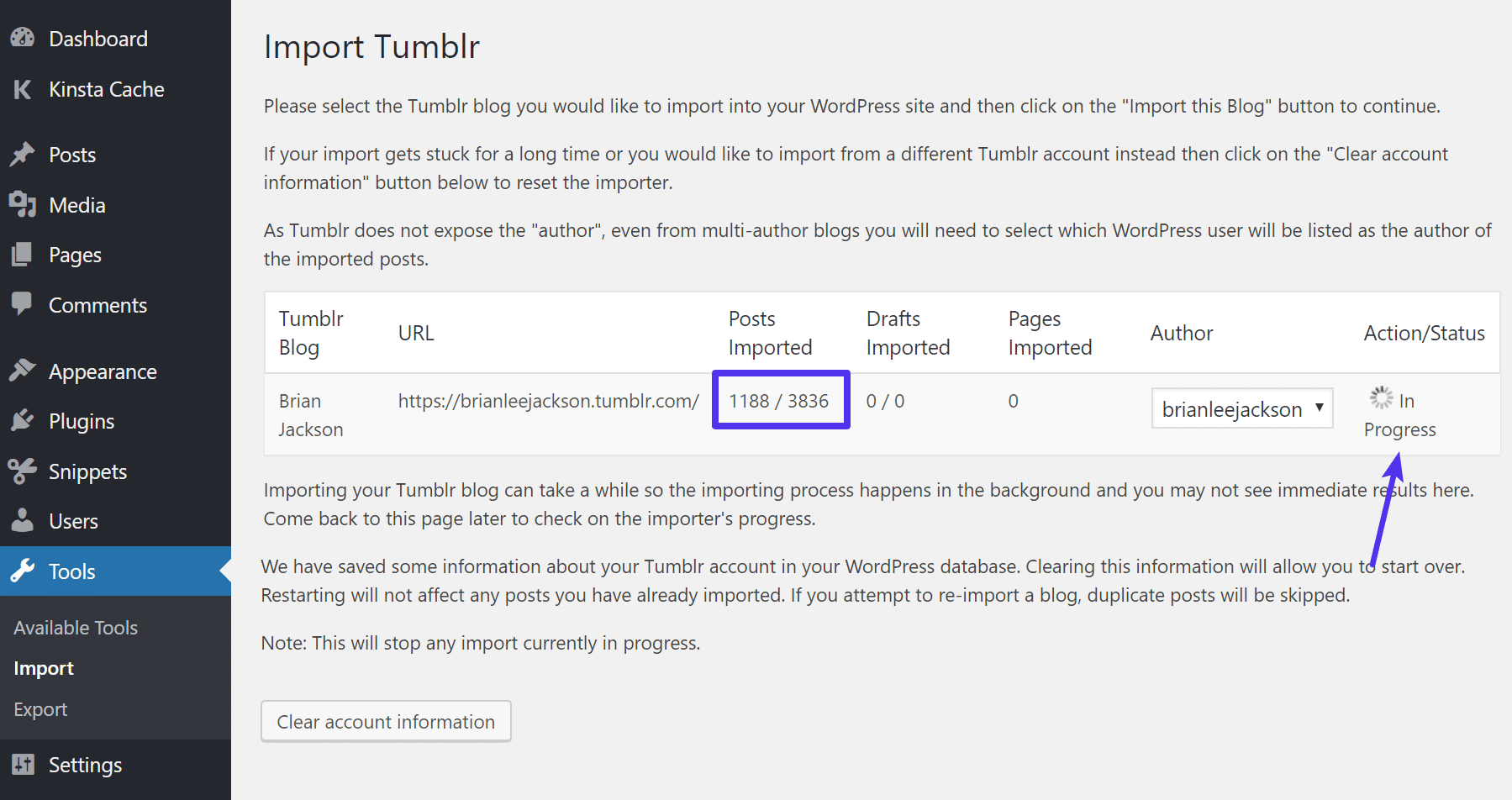Screen dimensions: 1512x800
Task: Click the Appearance paintbrush icon
Action: [x=23, y=371]
